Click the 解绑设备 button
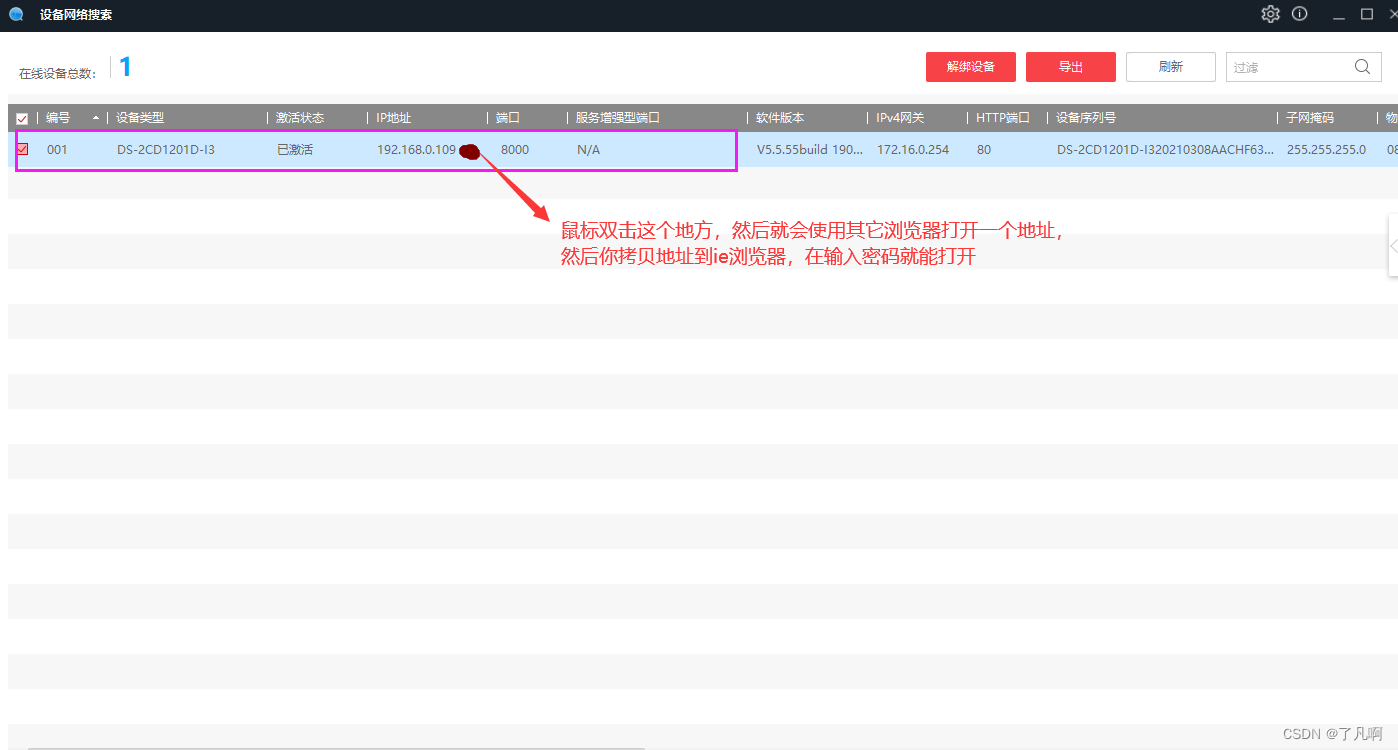This screenshot has width=1398, height=750. coord(971,67)
